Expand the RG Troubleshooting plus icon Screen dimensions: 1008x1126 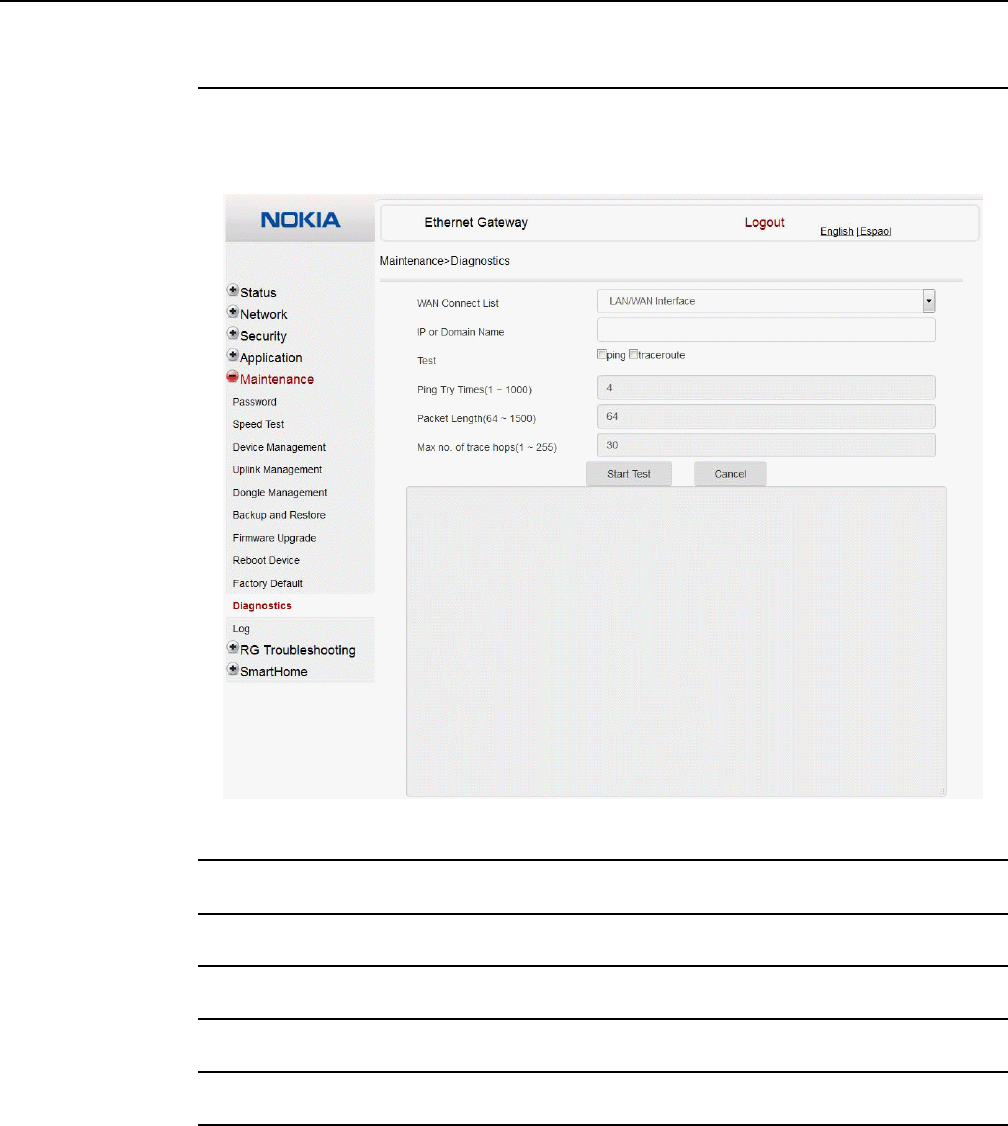[233, 647]
